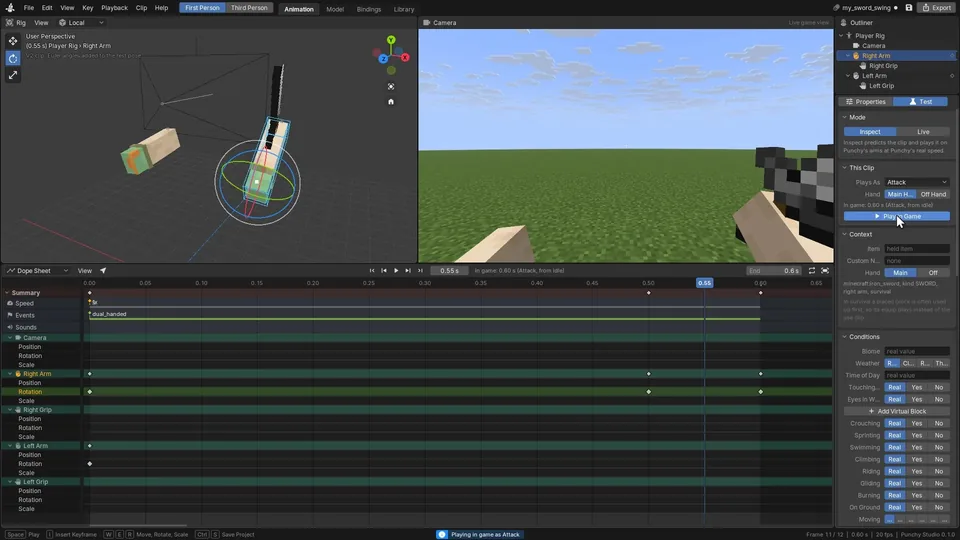Collapse the Mode section
This screenshot has height=540, width=960.
coord(845,117)
